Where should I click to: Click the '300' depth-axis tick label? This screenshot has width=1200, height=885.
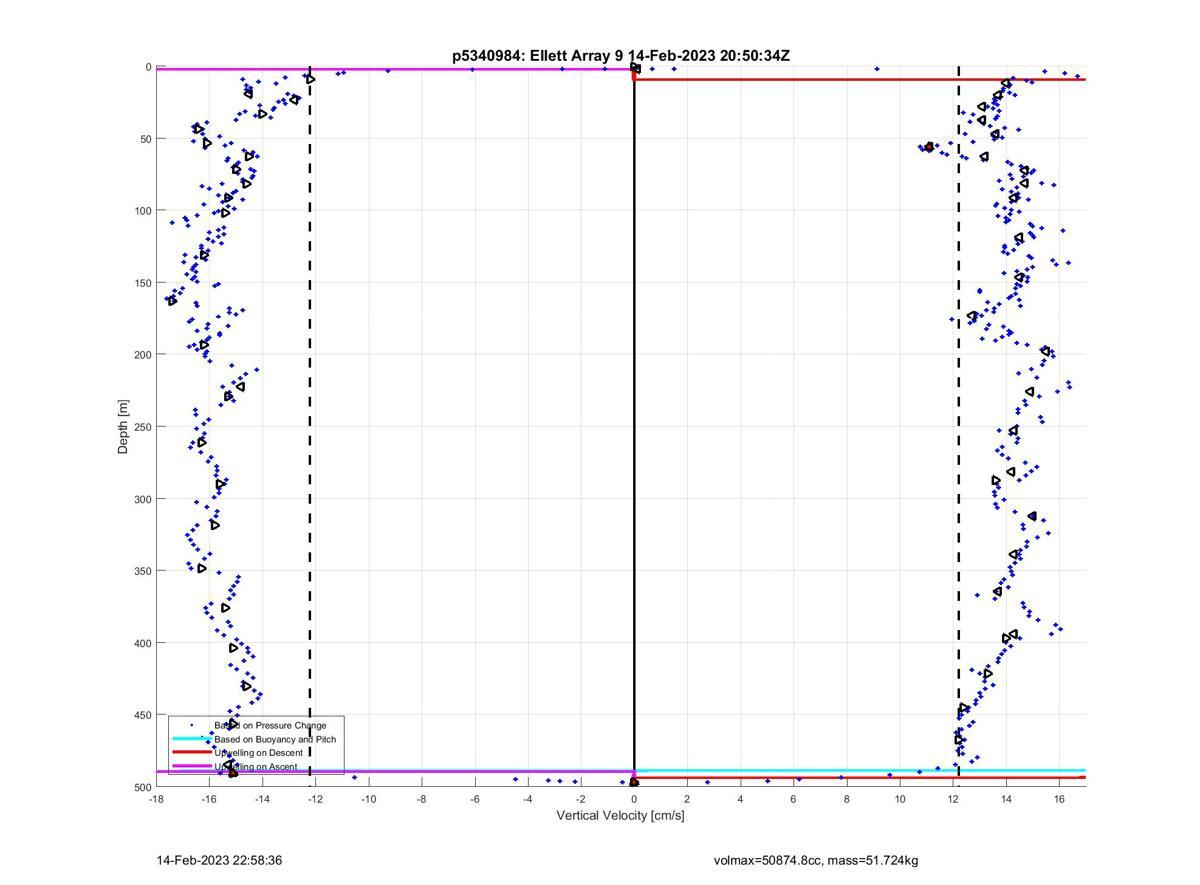[142, 499]
